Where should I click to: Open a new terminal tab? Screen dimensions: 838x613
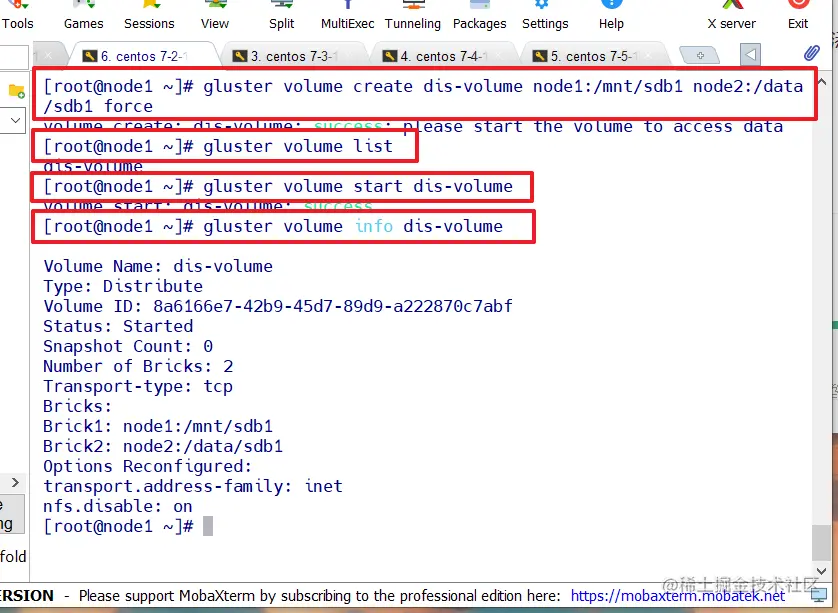pyautogui.click(x=700, y=55)
